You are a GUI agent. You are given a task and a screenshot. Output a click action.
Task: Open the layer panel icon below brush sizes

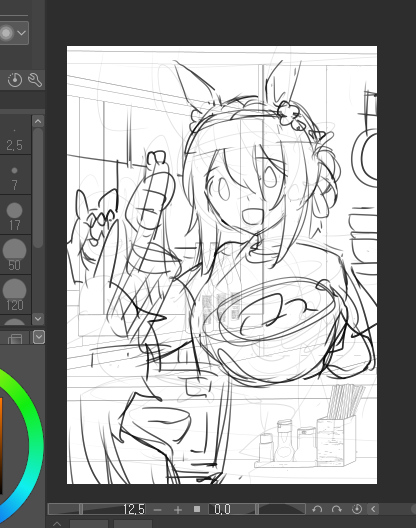coord(15,338)
